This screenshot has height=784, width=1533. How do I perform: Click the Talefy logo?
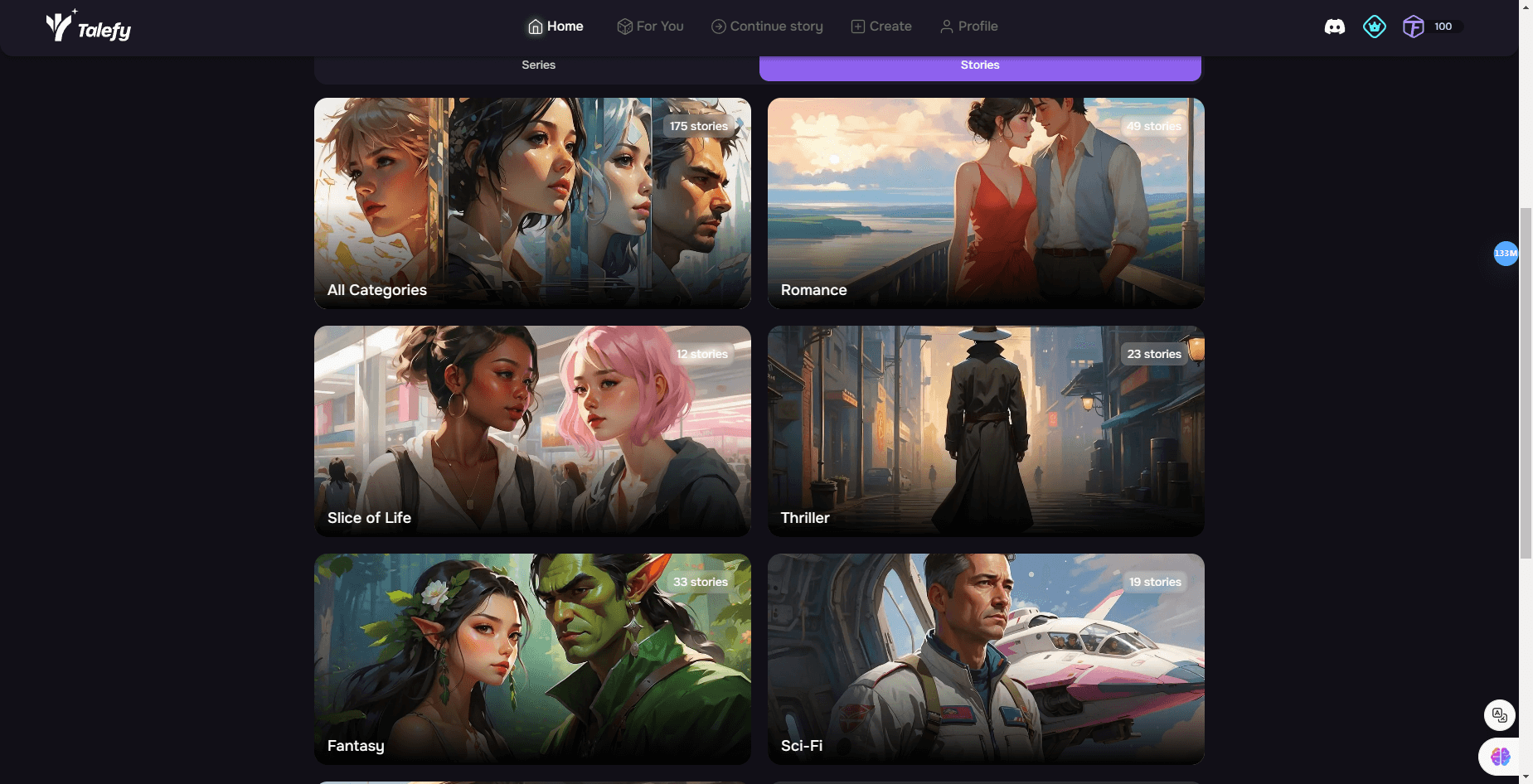click(x=88, y=27)
